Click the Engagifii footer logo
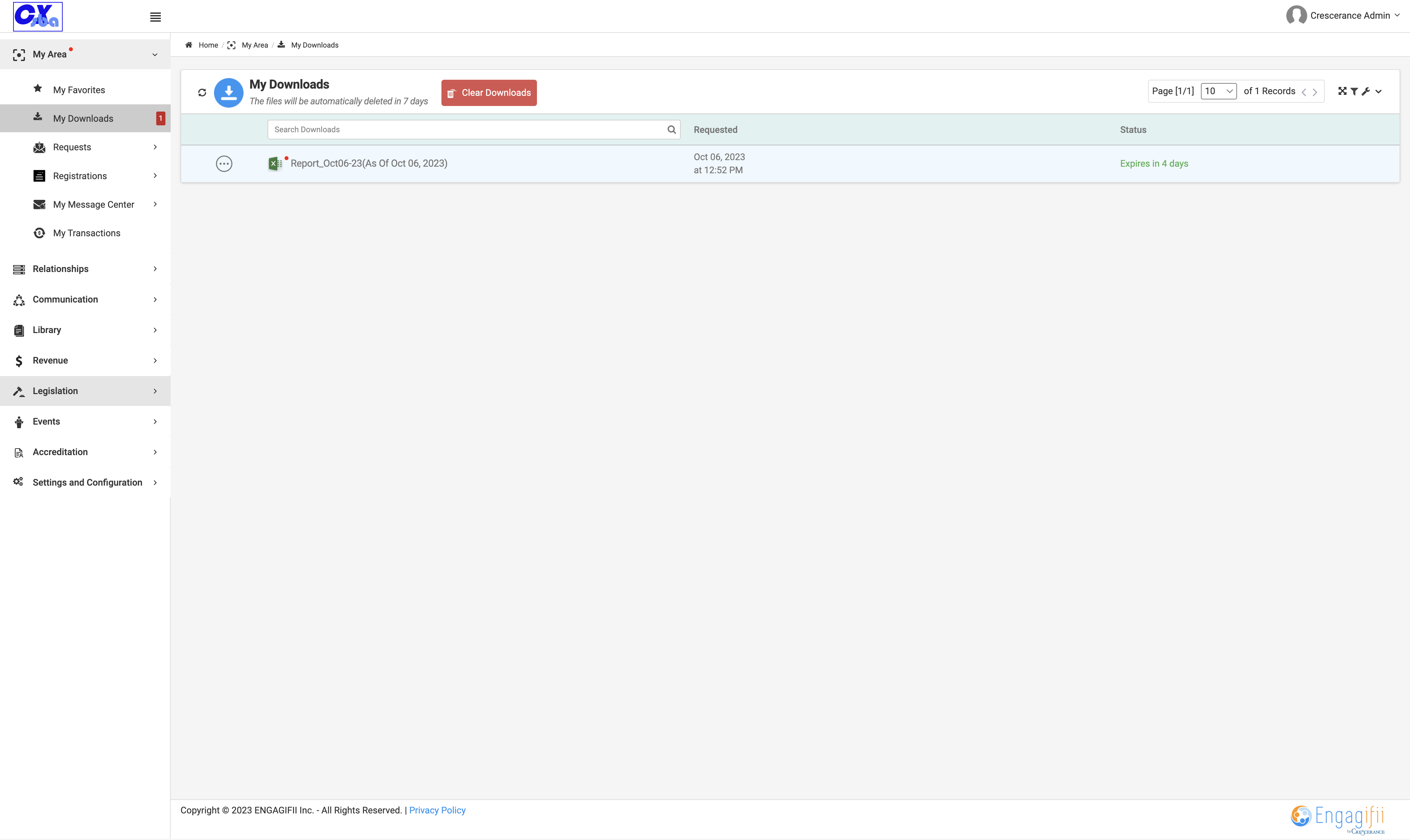1410x840 pixels. [x=1337, y=820]
